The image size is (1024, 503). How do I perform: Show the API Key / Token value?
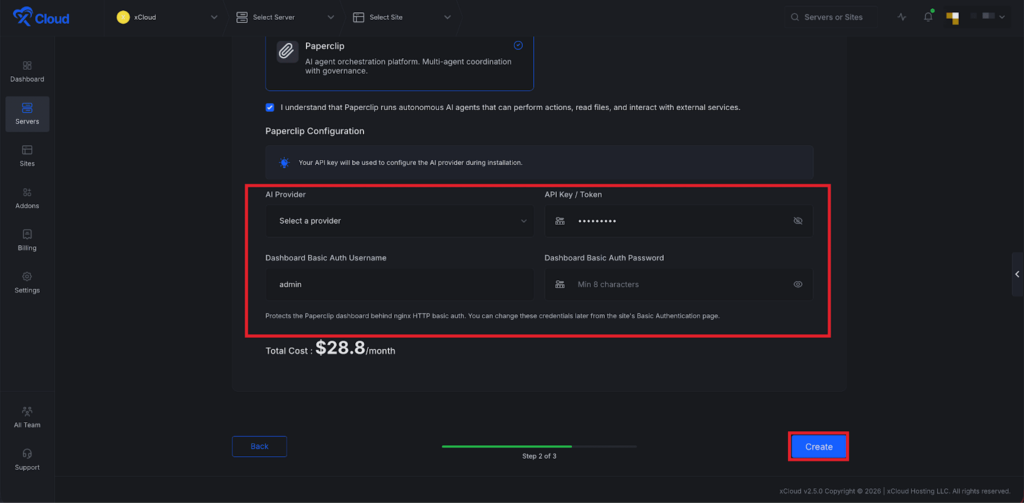[798, 220]
